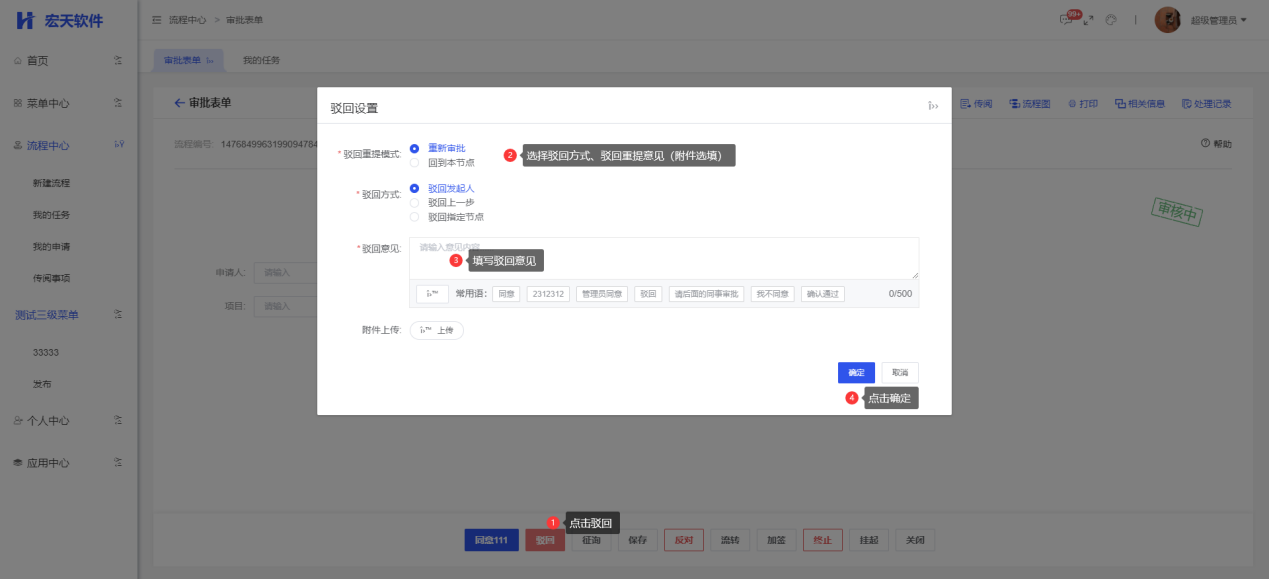The image size is (1269, 579).
Task: Click the 打印 print icon
Action: click(x=1082, y=103)
